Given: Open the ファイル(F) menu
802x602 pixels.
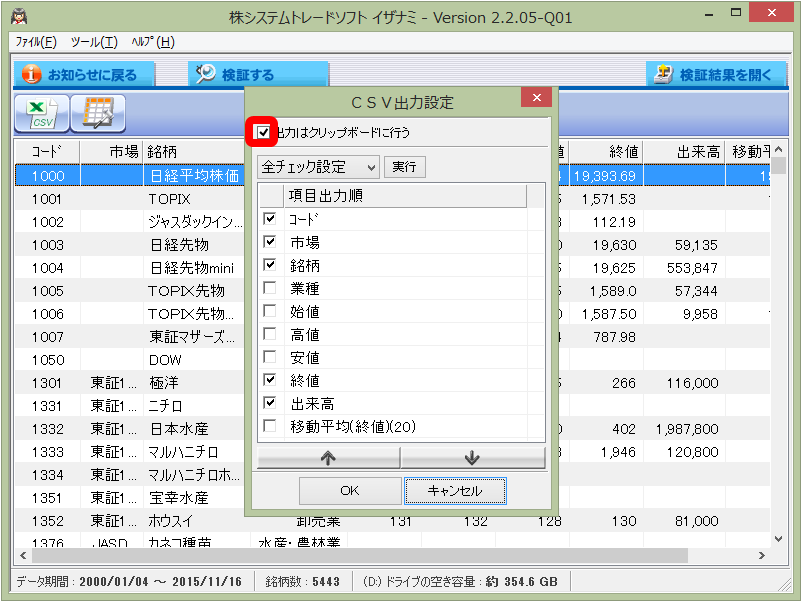Looking at the screenshot, I should 36,42.
